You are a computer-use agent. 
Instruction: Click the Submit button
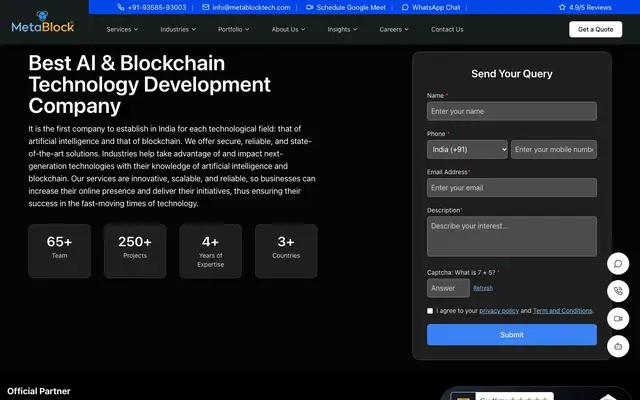[512, 335]
